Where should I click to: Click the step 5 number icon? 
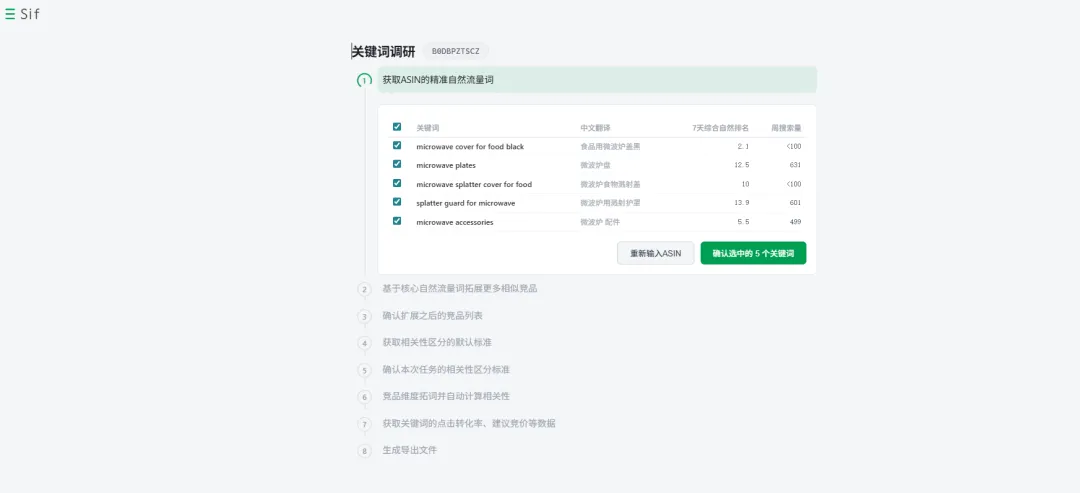(x=364, y=370)
